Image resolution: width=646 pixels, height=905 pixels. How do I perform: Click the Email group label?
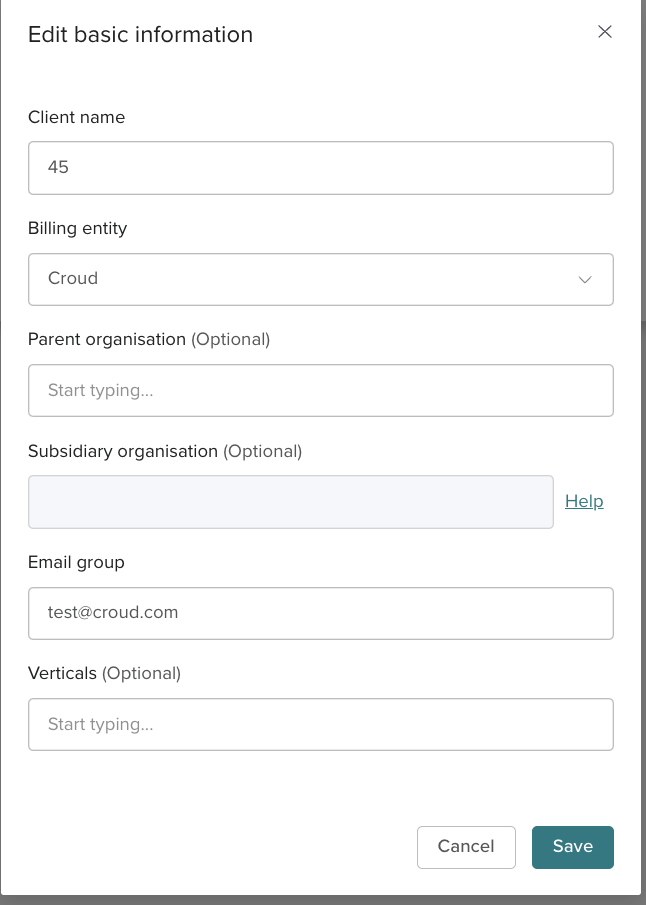point(76,562)
